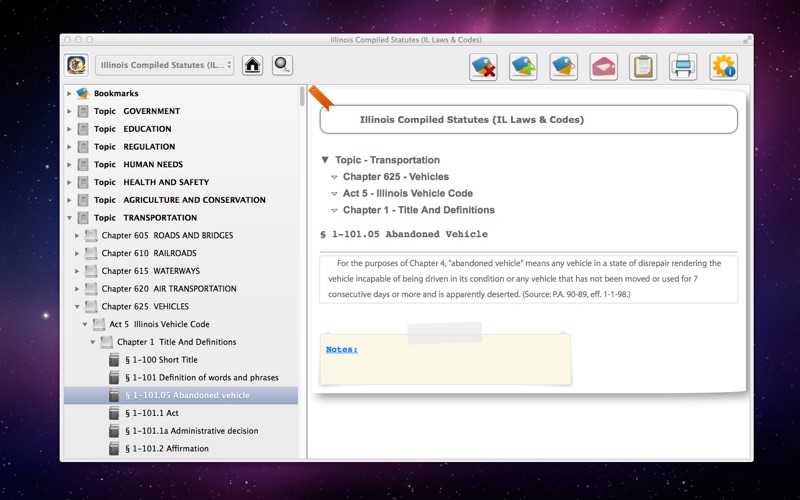Viewport: 800px width, 500px height.
Task: Click the fullscreen arrows in title bar
Action: [747, 40]
